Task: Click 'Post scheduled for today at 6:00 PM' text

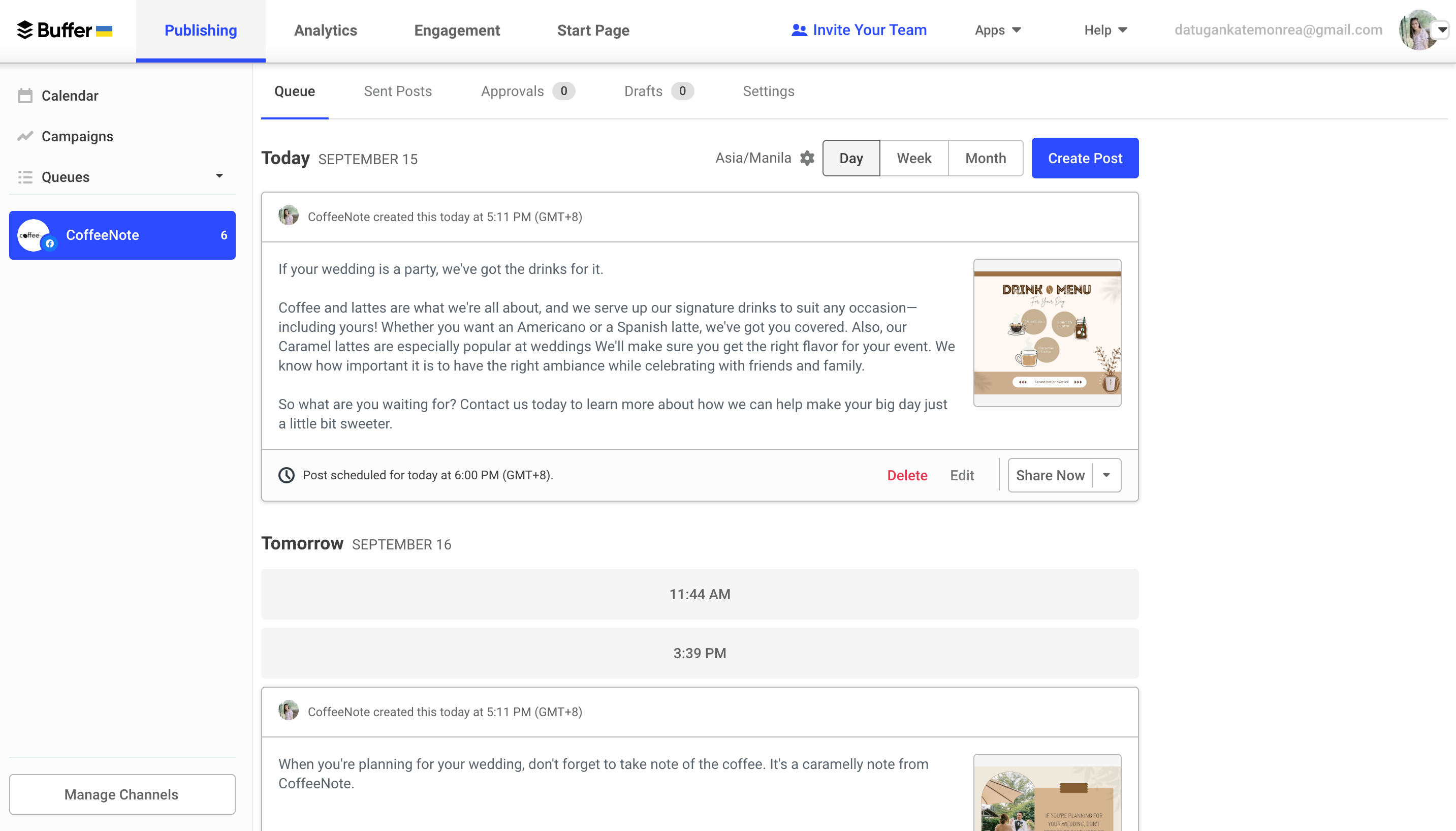Action: [x=428, y=475]
